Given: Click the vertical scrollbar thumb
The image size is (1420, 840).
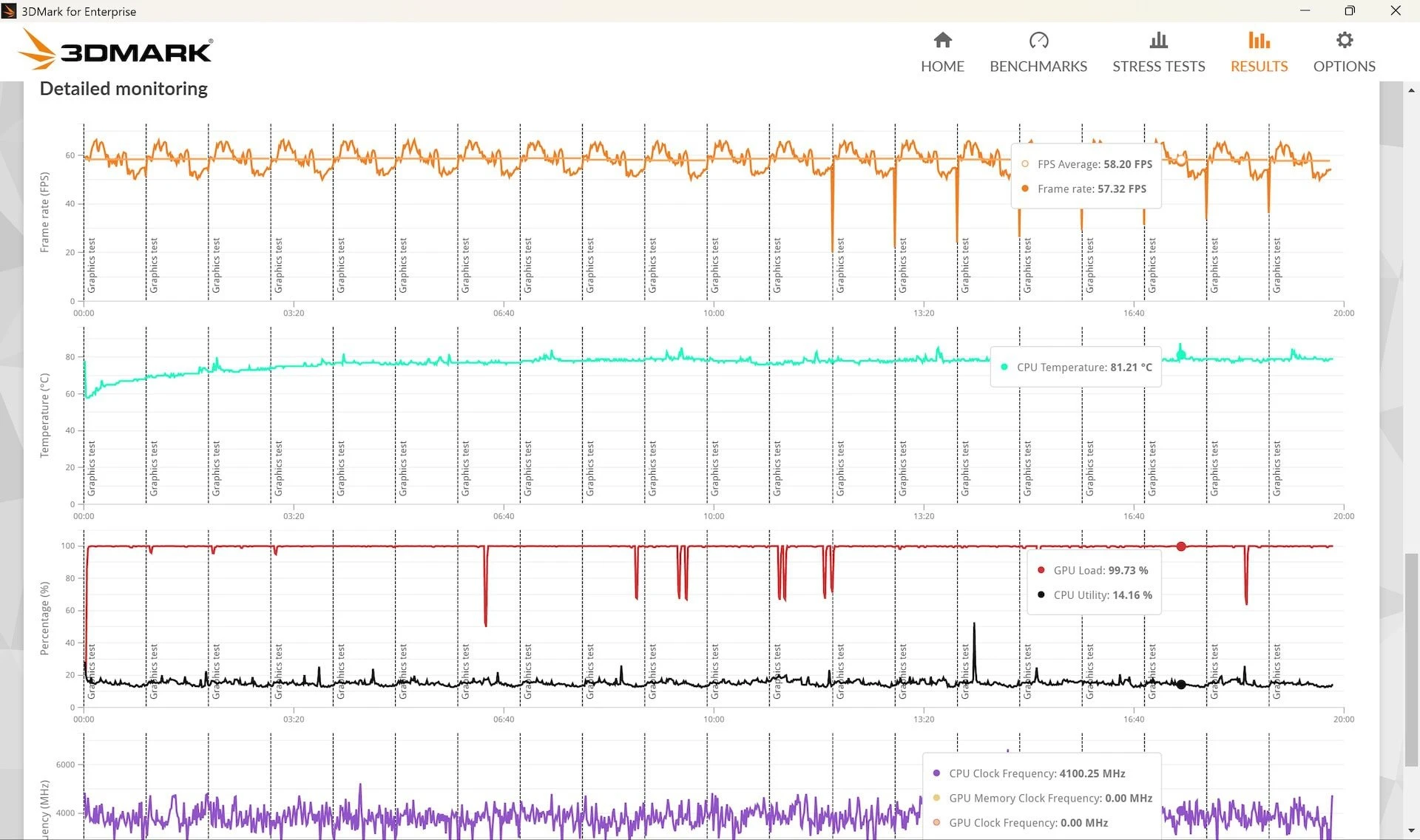Looking at the screenshot, I should pyautogui.click(x=1411, y=660).
